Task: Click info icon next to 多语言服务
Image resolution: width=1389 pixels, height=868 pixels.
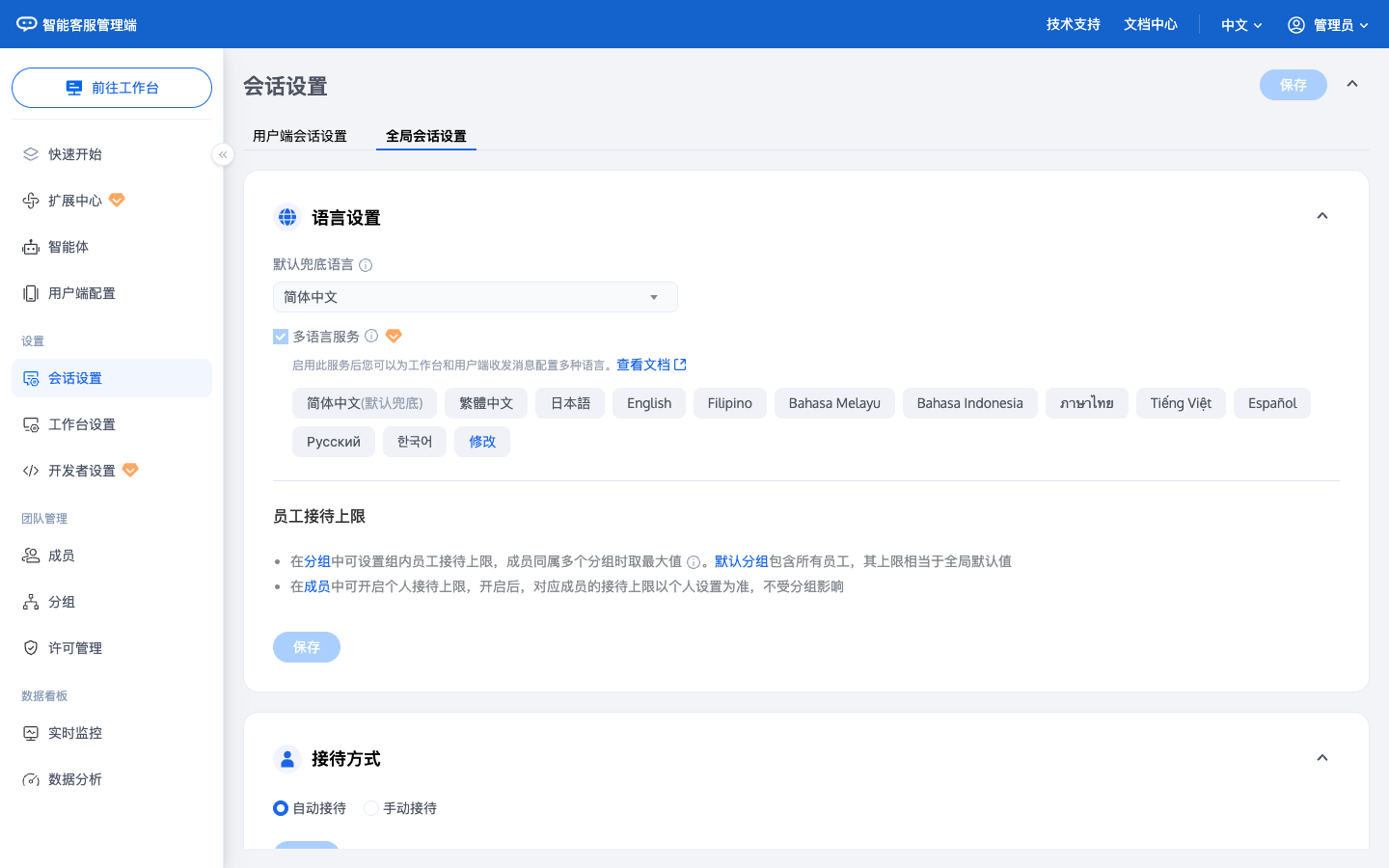Action: point(371,336)
